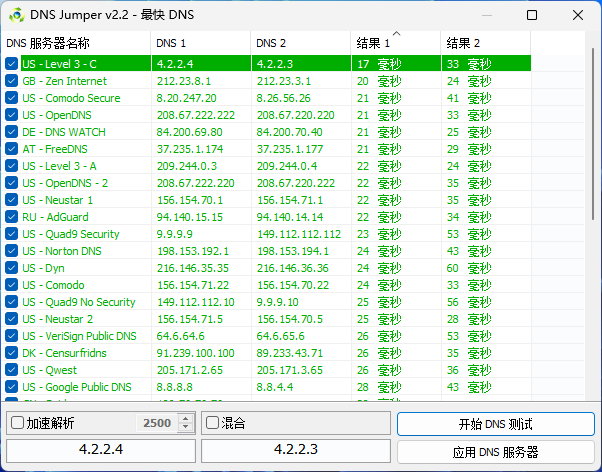The image size is (602, 472).
Task: Click the 开始 DNS 测试 button
Action: coord(496,424)
